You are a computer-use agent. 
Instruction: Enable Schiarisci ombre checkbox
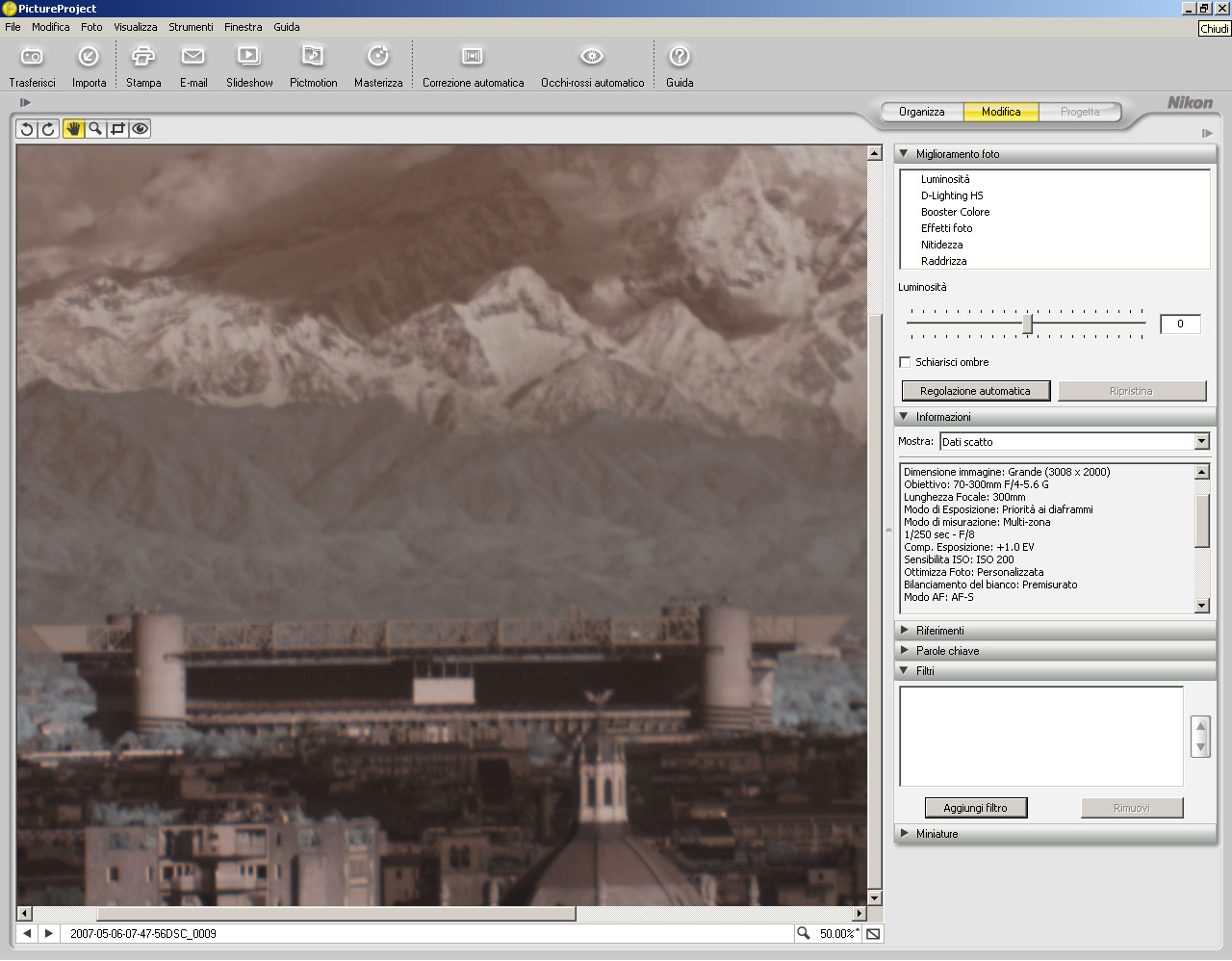905,362
